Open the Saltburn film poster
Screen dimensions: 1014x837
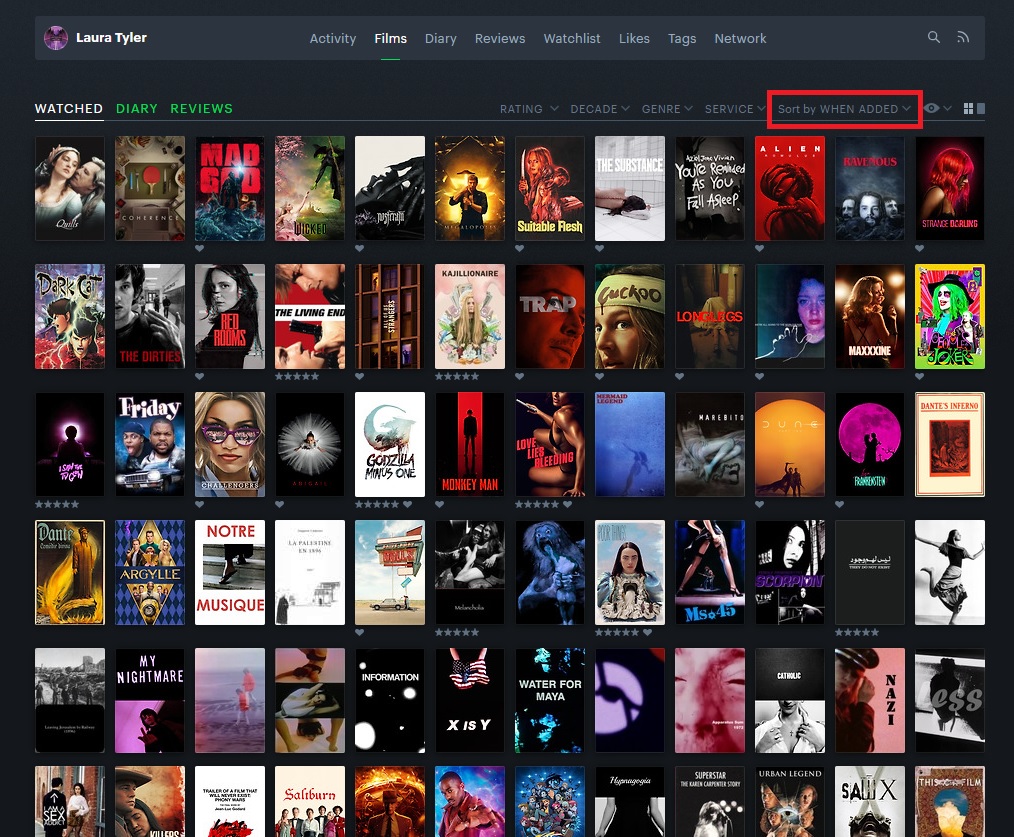tap(310, 801)
